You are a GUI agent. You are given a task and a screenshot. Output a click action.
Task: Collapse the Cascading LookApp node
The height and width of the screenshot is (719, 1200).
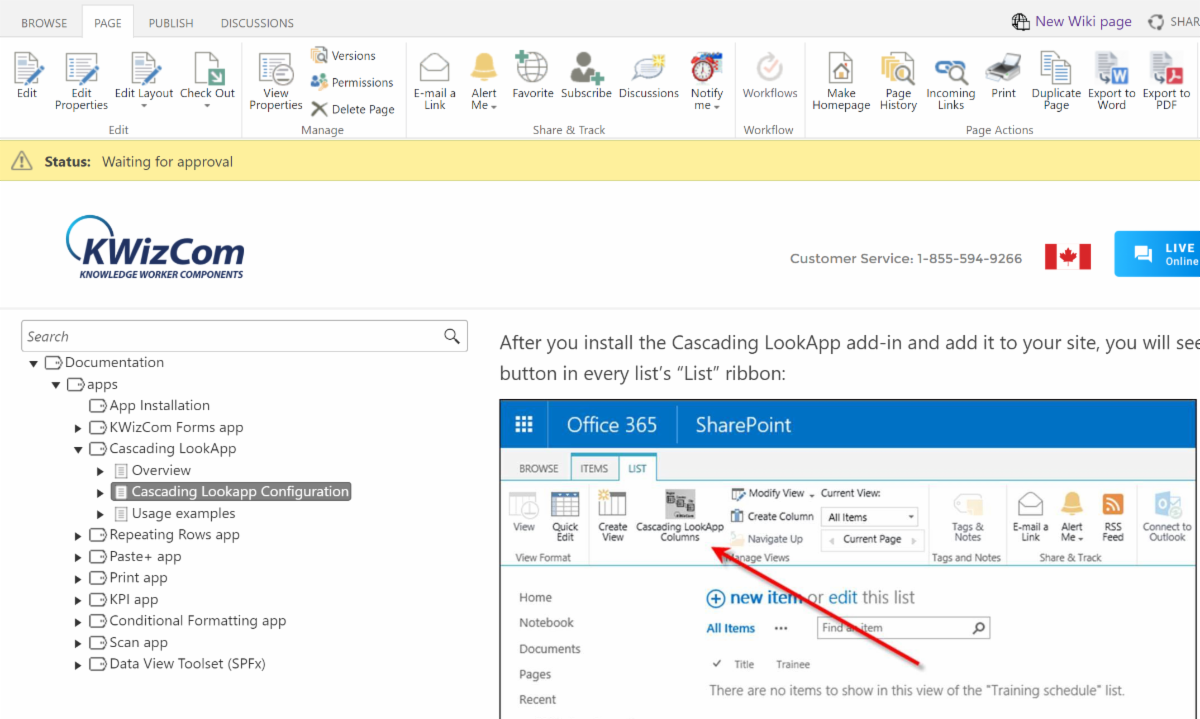pyautogui.click(x=78, y=450)
